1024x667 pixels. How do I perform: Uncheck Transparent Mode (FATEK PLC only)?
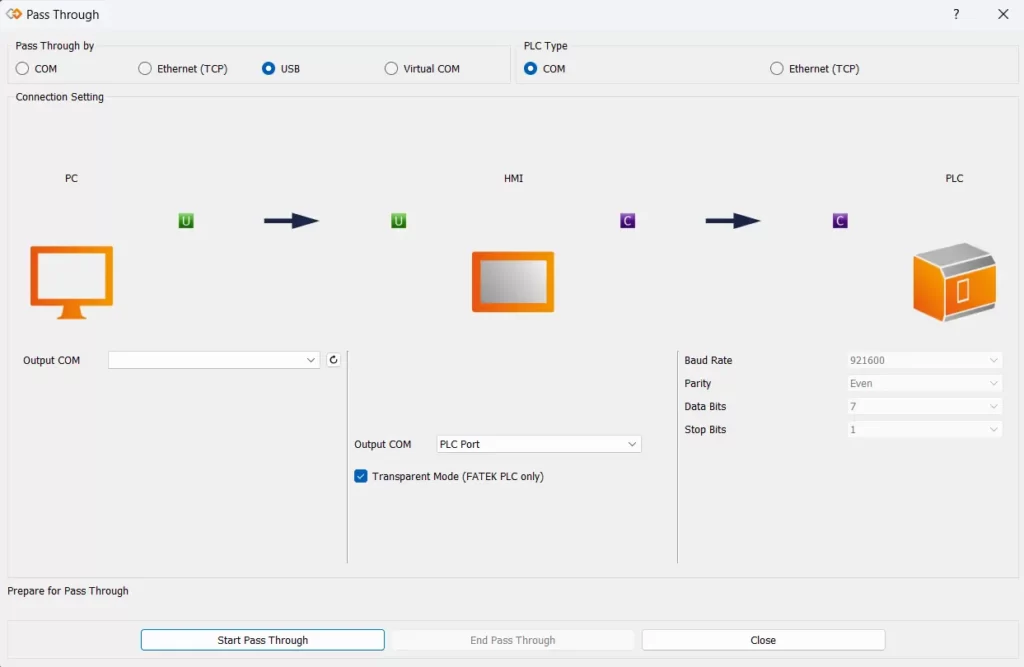(361, 477)
